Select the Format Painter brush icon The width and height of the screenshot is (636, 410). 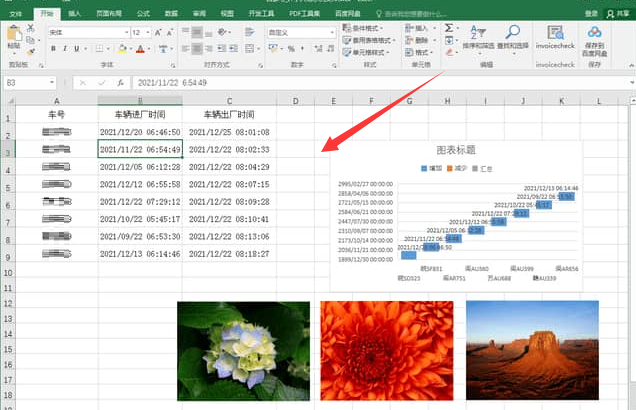(33, 48)
